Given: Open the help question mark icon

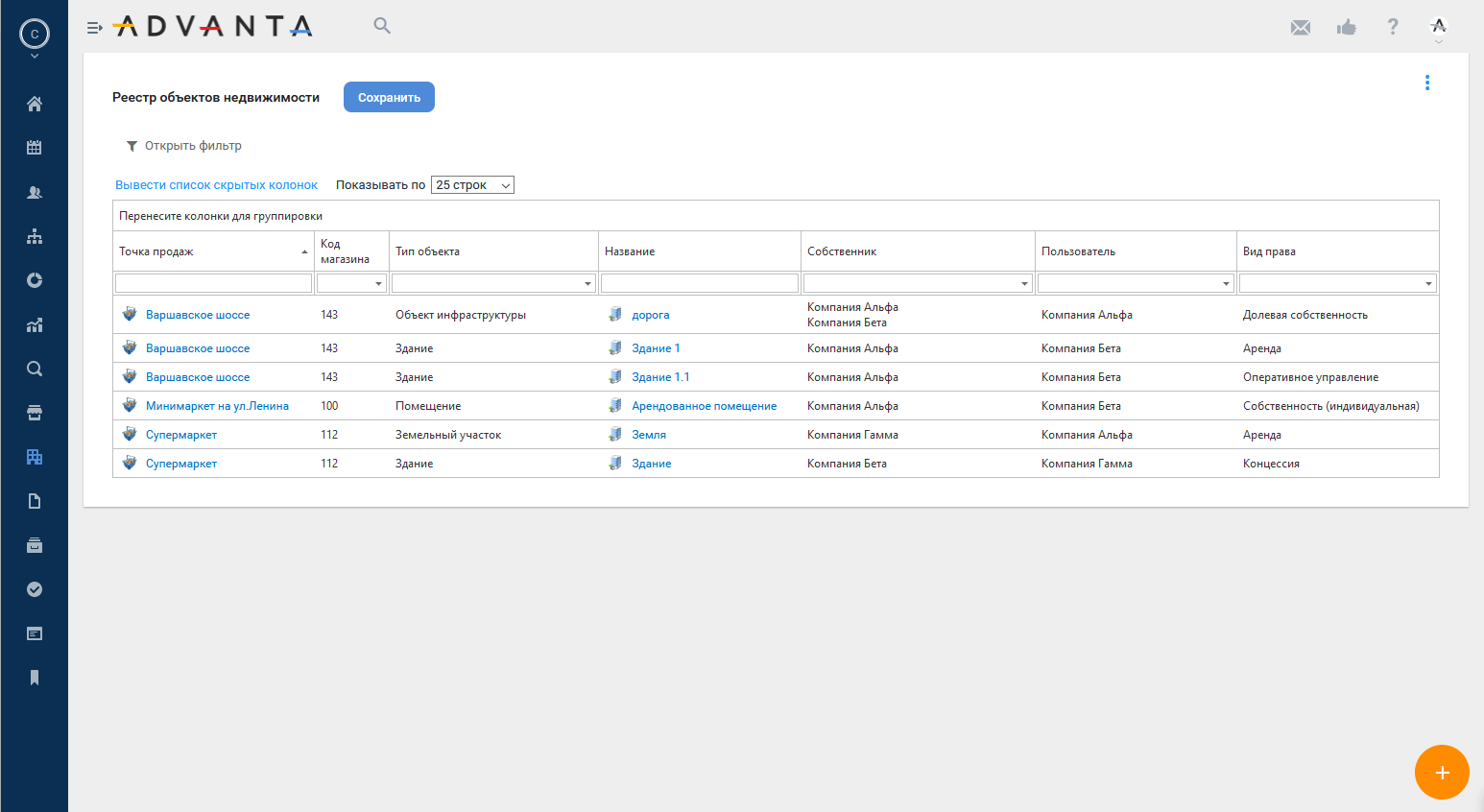Looking at the screenshot, I should [1393, 27].
